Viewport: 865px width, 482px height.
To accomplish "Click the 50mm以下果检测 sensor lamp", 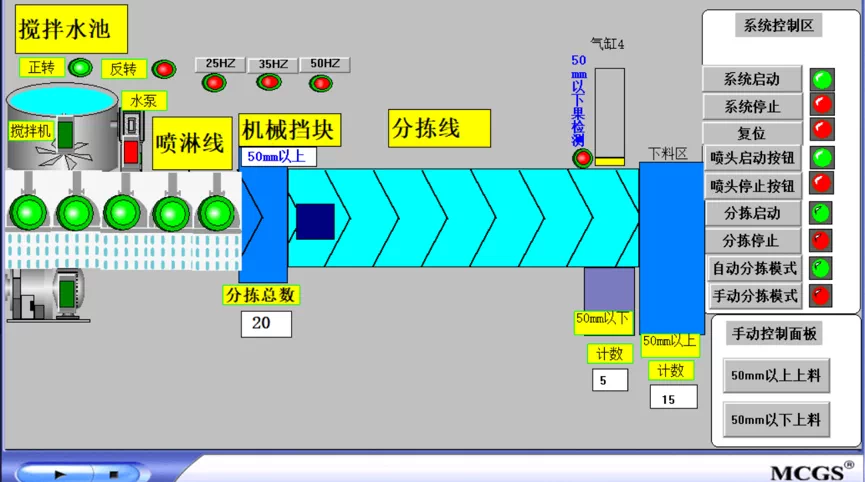I will 583,158.
